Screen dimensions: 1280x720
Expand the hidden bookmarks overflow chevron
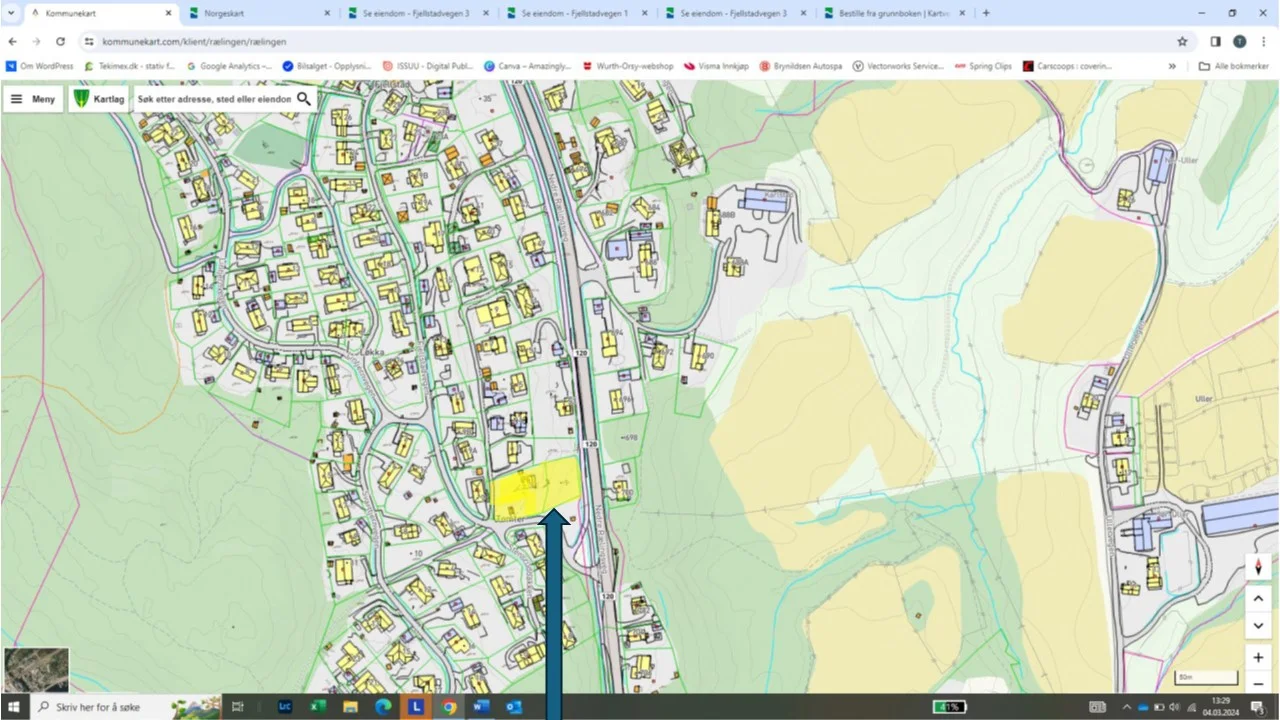pyautogui.click(x=1172, y=66)
